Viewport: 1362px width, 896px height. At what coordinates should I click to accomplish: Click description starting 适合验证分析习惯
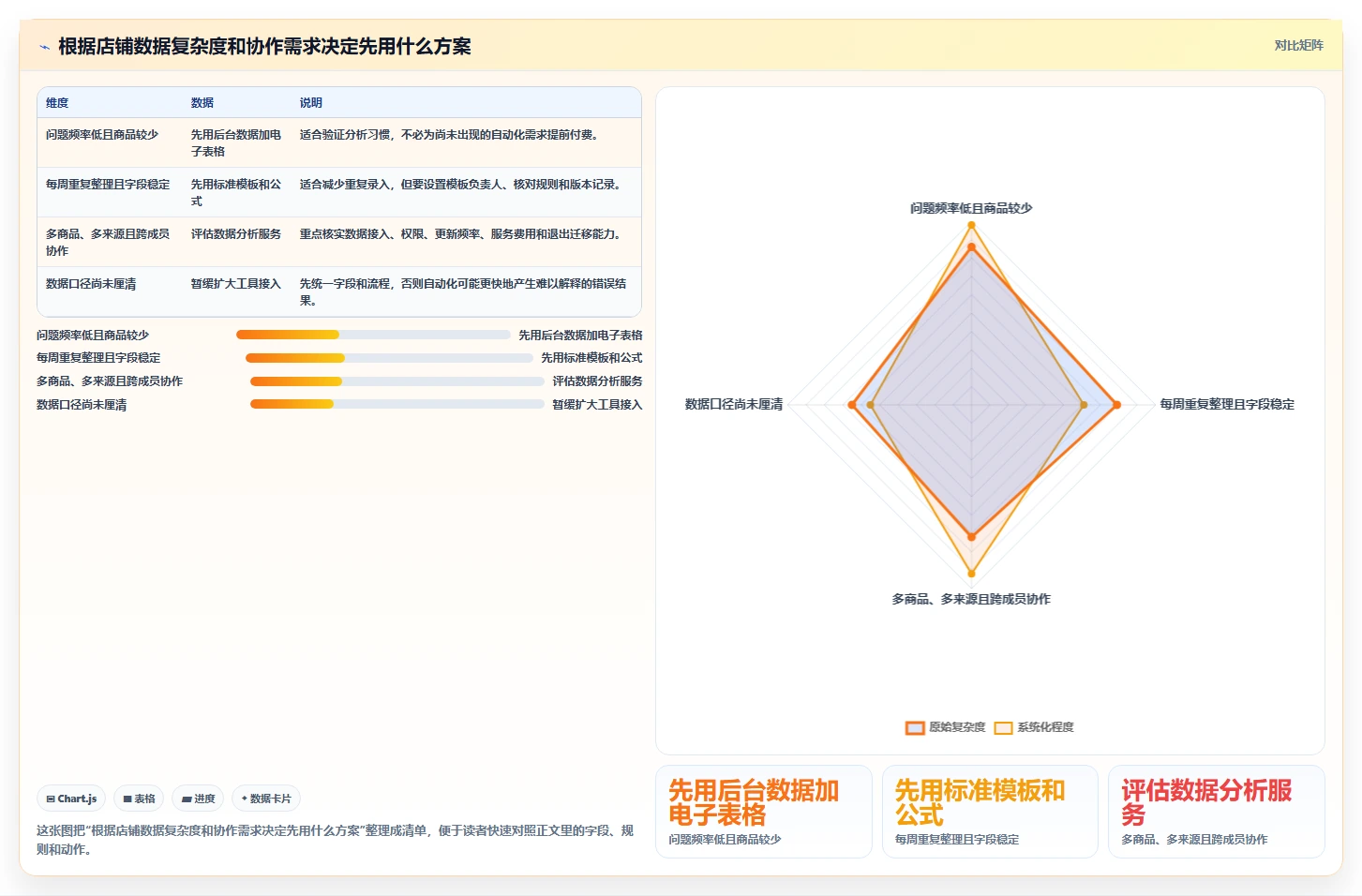[x=449, y=135]
